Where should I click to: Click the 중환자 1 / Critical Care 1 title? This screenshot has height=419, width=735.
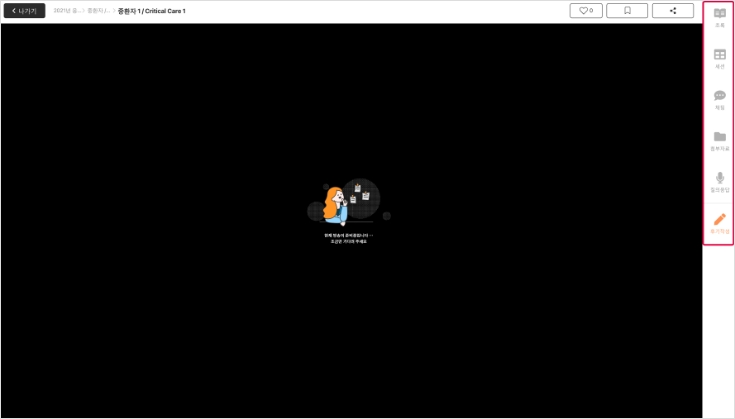(151, 11)
